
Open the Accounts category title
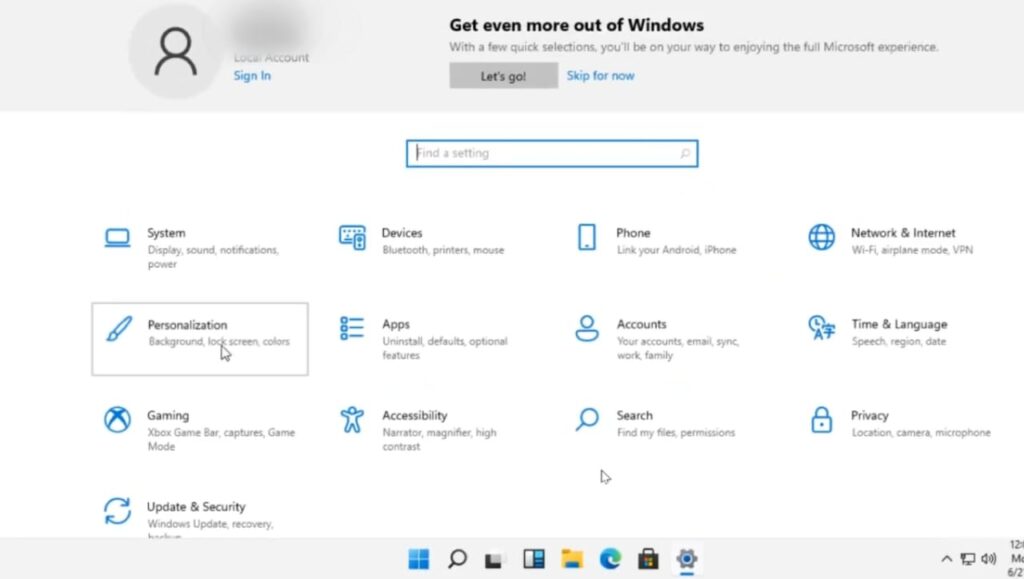pos(641,324)
